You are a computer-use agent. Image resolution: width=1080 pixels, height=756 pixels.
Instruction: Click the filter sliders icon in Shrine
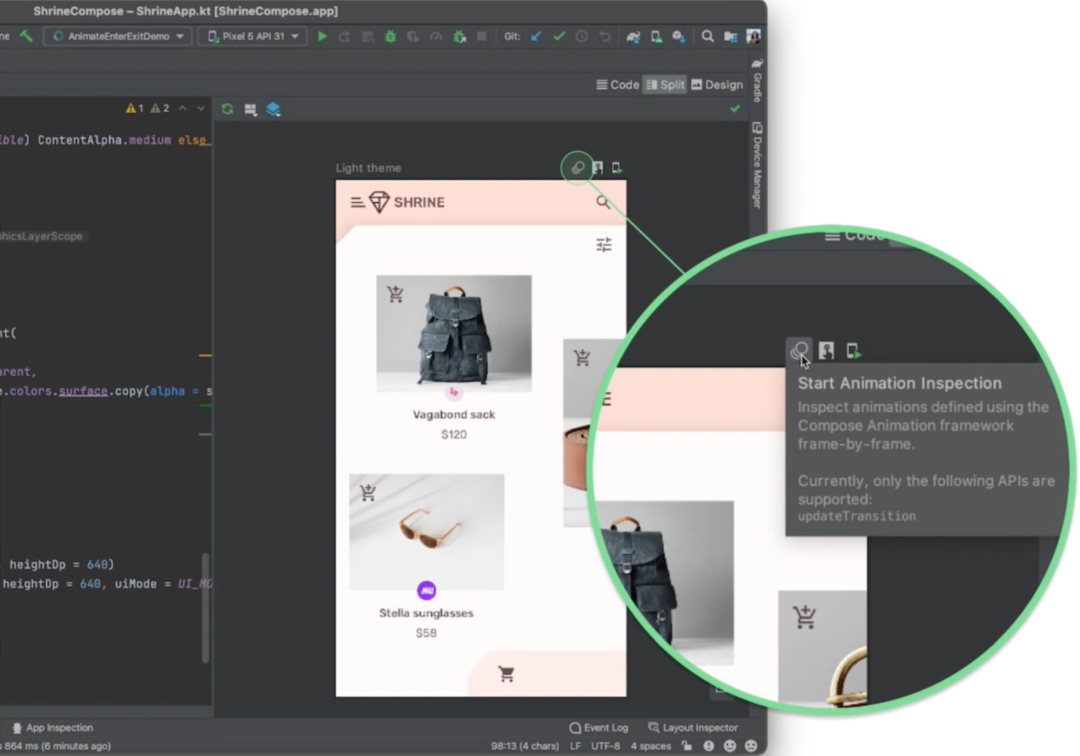tap(604, 244)
